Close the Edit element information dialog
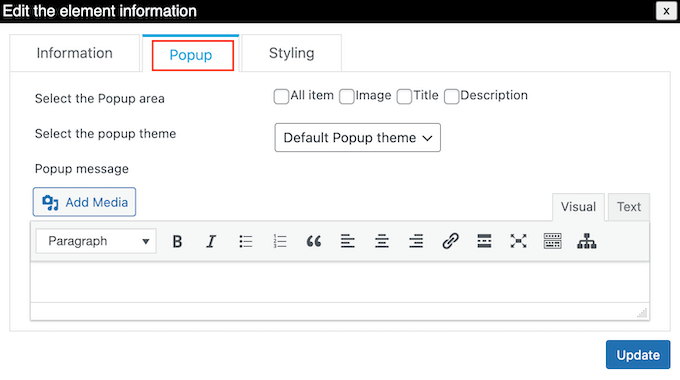Viewport: 680px width, 380px height. pos(666,11)
